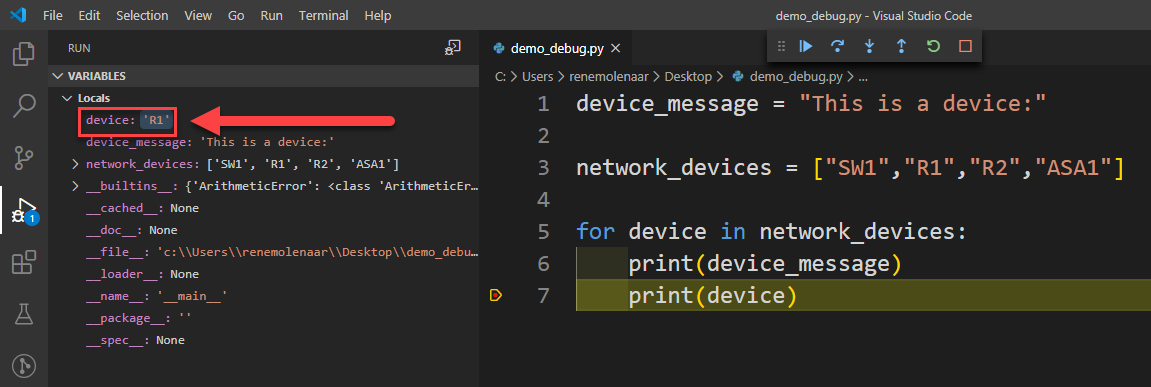This screenshot has height=387, width=1151.
Task: Open the Search view in activity bar
Action: (x=24, y=106)
